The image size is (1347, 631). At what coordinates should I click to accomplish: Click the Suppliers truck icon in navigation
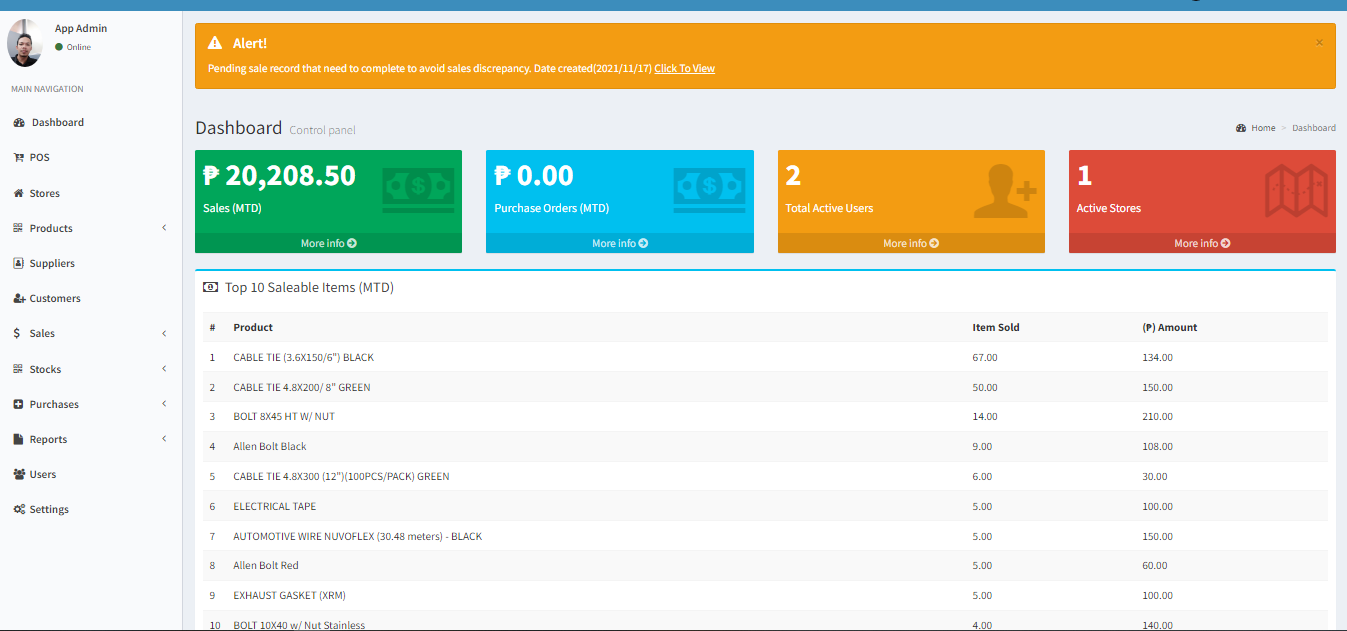22,263
